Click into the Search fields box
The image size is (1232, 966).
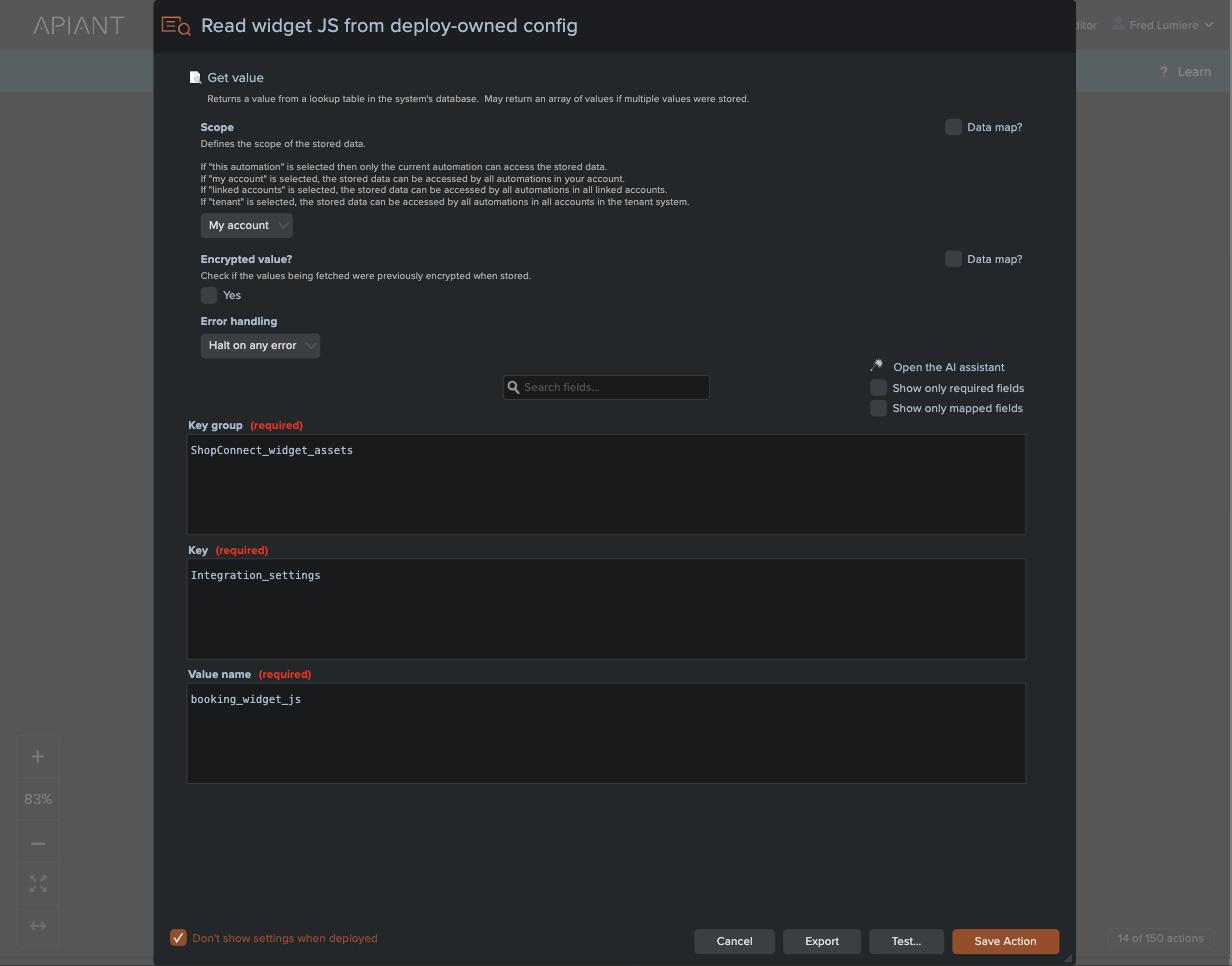[606, 387]
